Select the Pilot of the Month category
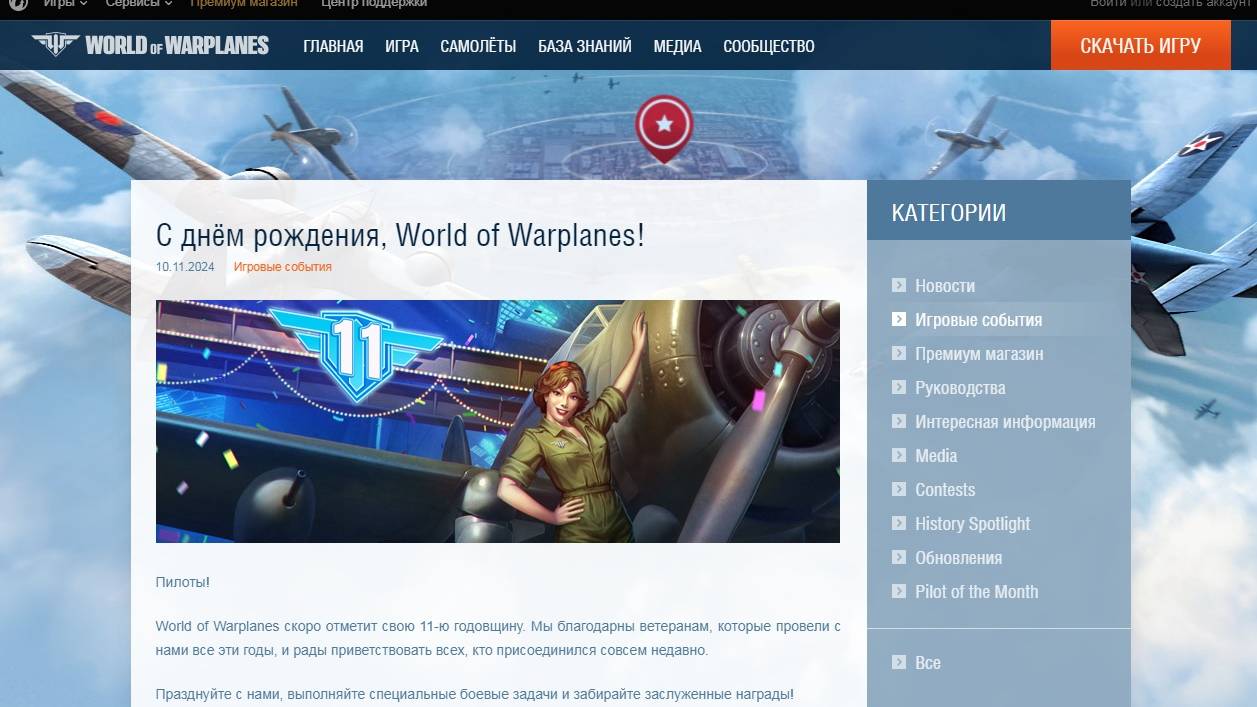This screenshot has width=1257, height=707. 977,592
